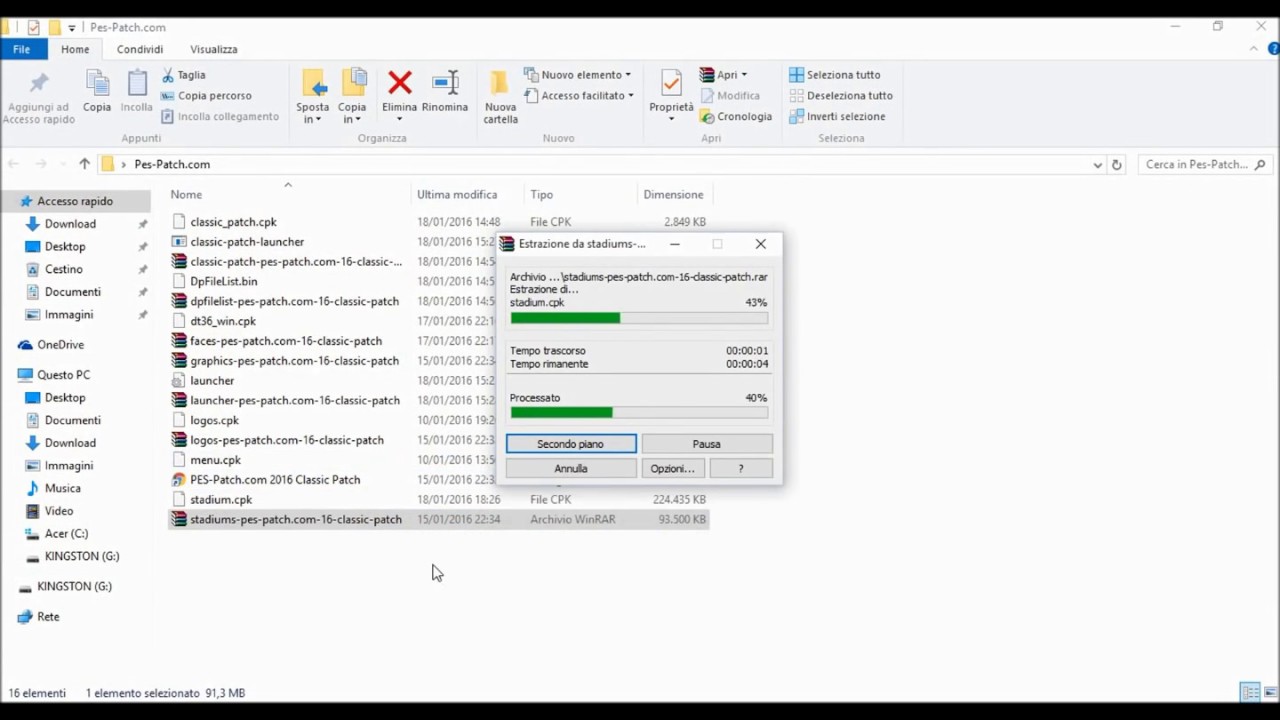Open the Sposta in dropdown
This screenshot has height=720, width=1280.
tap(312, 113)
